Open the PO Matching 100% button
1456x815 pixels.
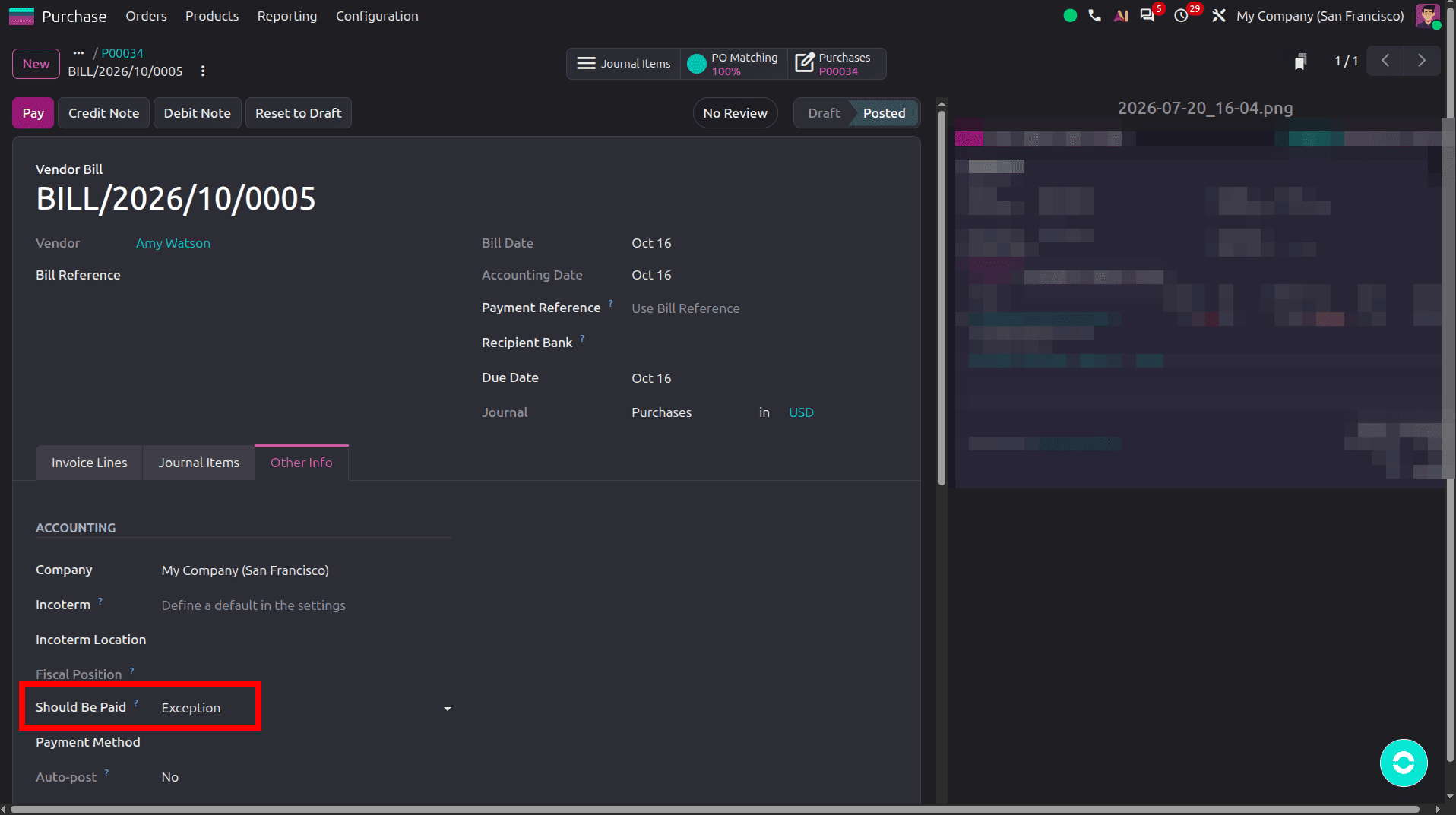pyautogui.click(x=734, y=64)
